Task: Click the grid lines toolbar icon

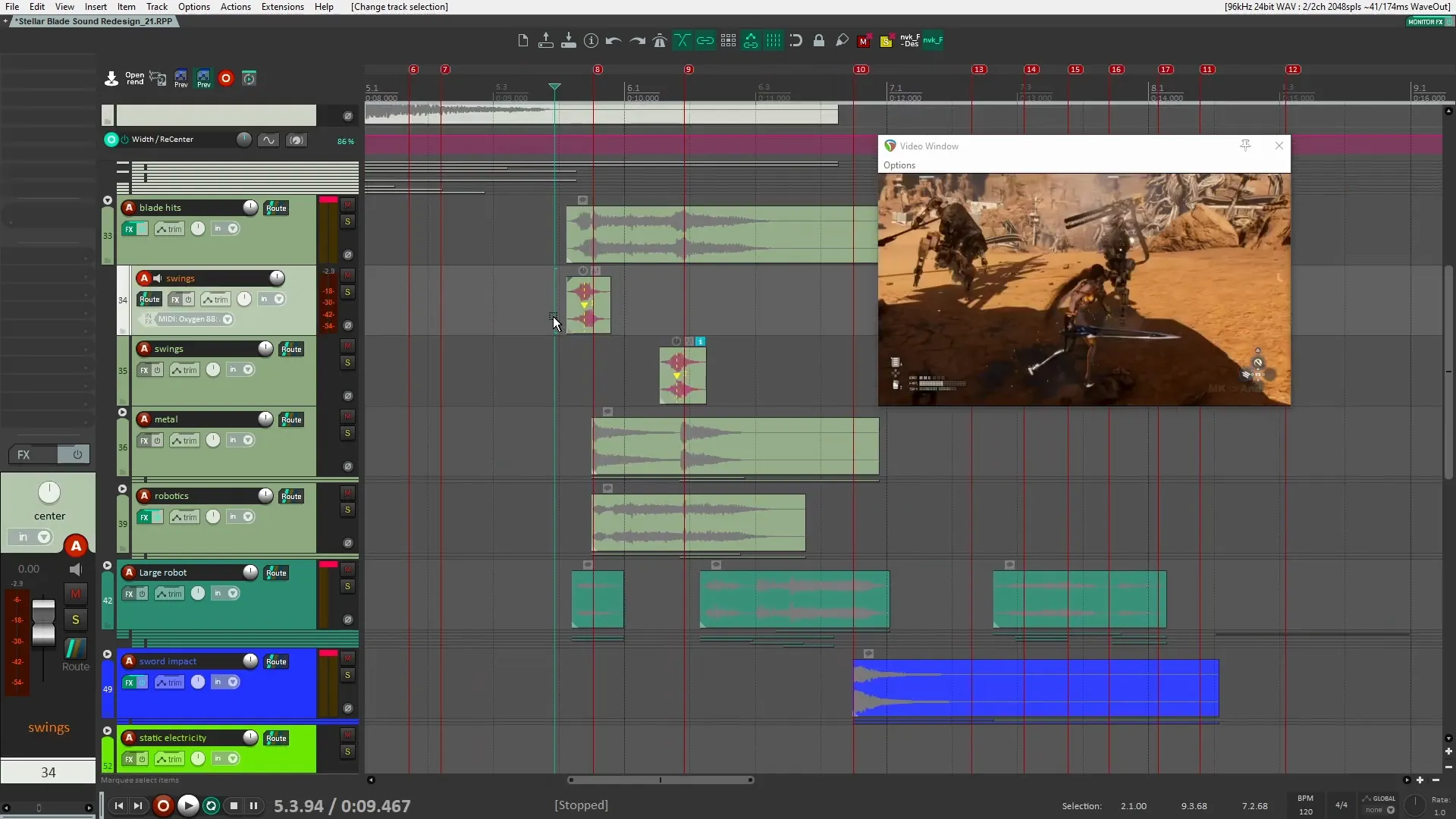Action: (x=773, y=41)
